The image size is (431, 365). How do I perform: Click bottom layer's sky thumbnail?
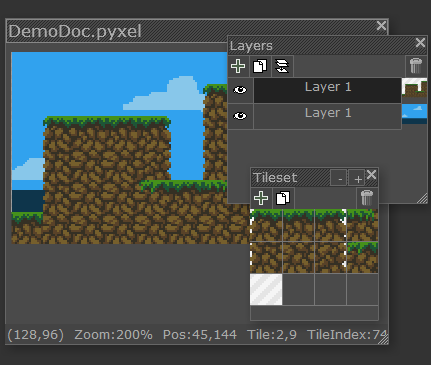(x=414, y=114)
